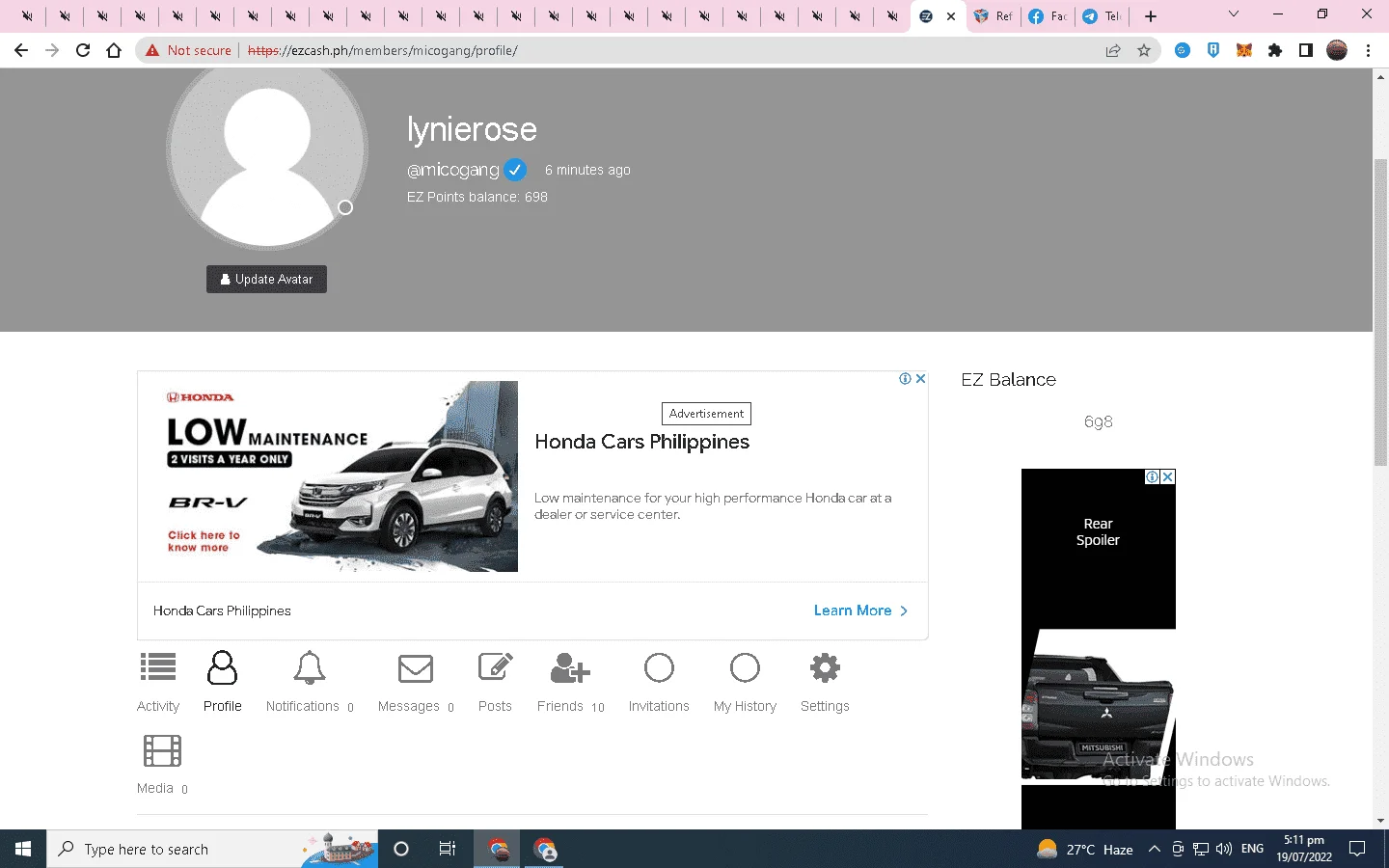Click the EZ Balance heading
1389x868 pixels.
click(x=1008, y=380)
